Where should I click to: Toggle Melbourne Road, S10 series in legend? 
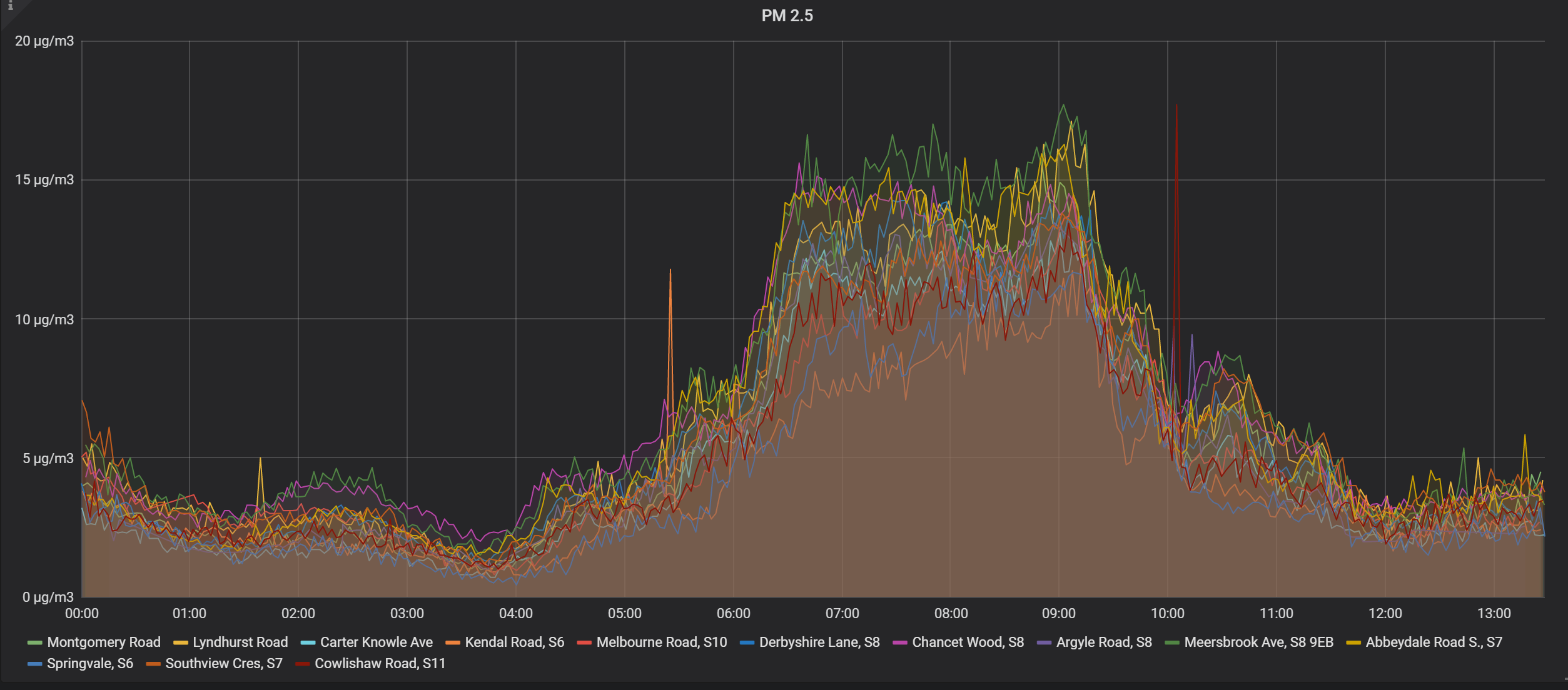[662, 642]
